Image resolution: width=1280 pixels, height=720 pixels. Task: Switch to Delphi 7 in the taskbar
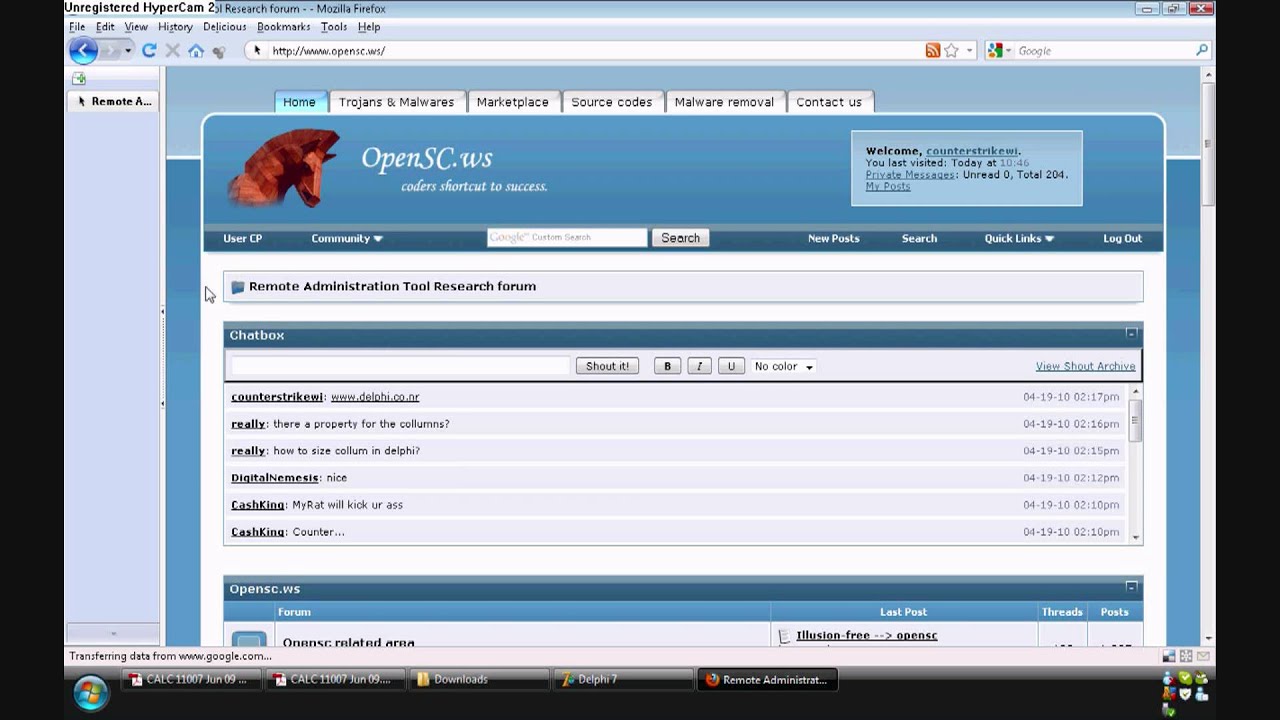coord(622,680)
